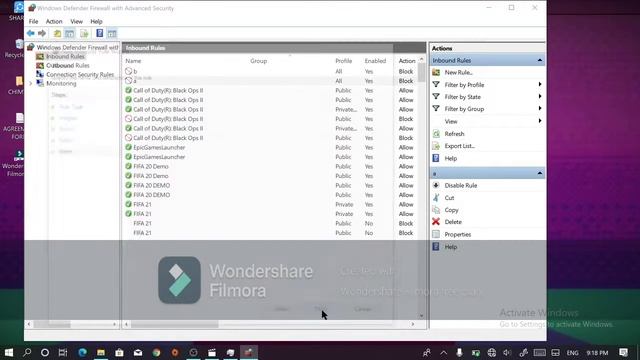Toggle the Show/Hide Console Tree icon

(x=70, y=33)
